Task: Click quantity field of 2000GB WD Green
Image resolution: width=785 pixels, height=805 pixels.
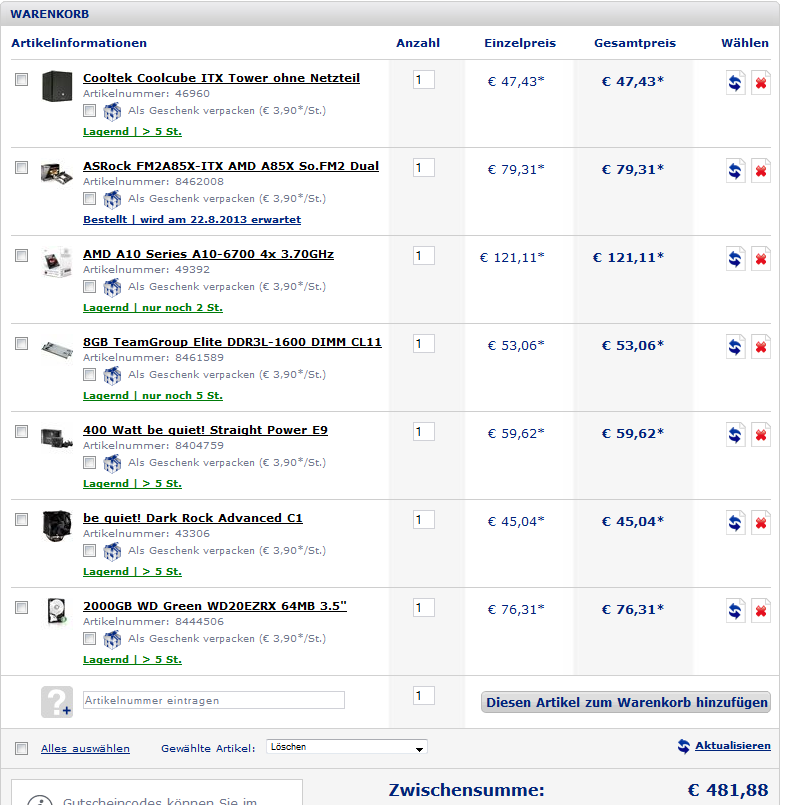Action: point(424,608)
